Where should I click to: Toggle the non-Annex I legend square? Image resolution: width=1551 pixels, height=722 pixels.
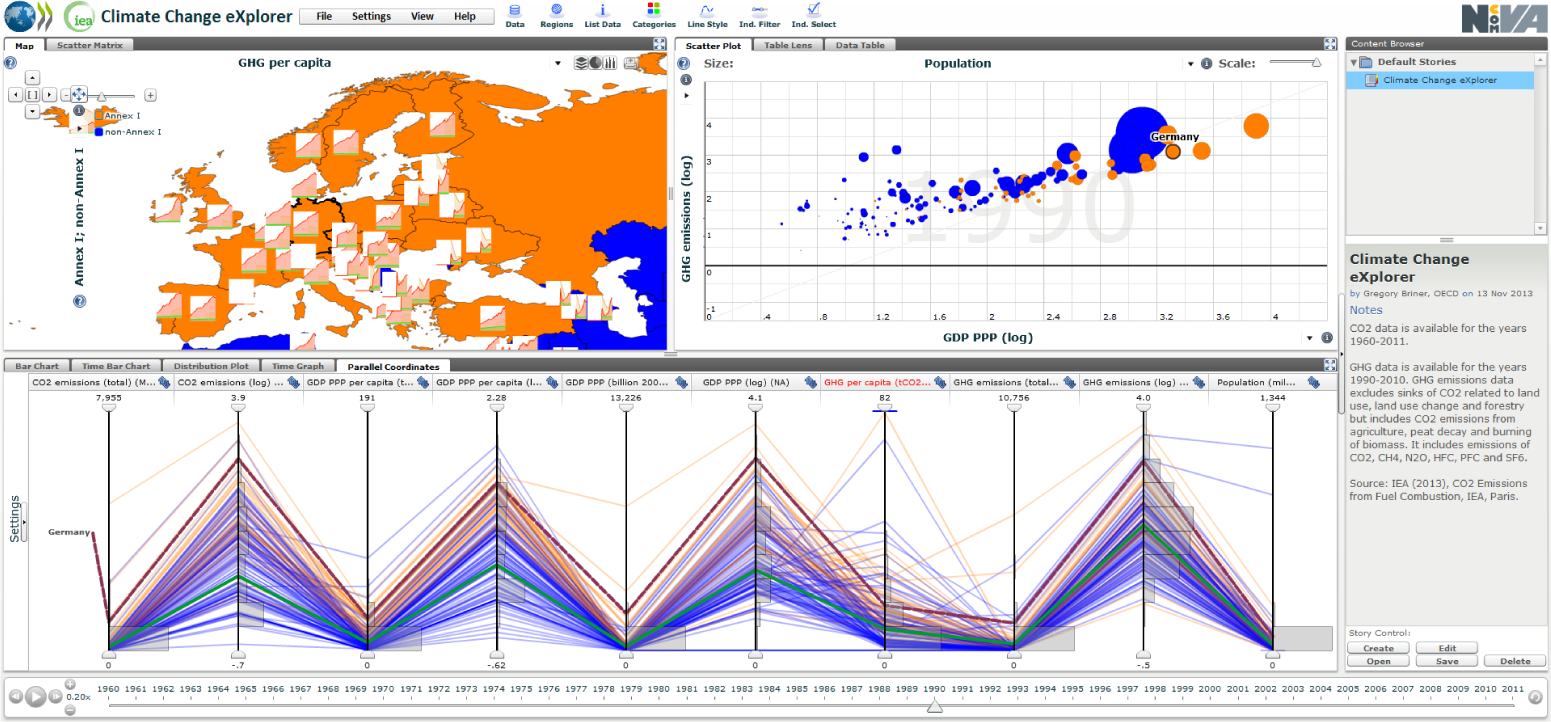98,132
